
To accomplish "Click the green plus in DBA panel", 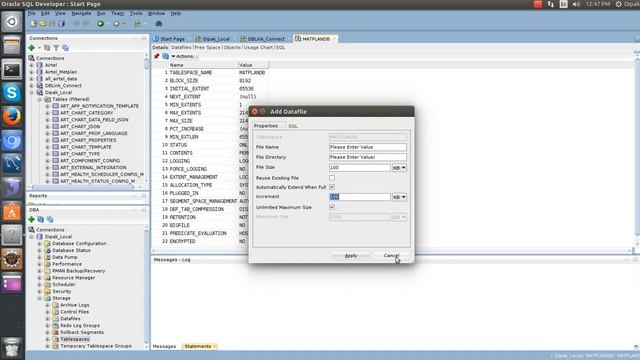I will click(31, 220).
